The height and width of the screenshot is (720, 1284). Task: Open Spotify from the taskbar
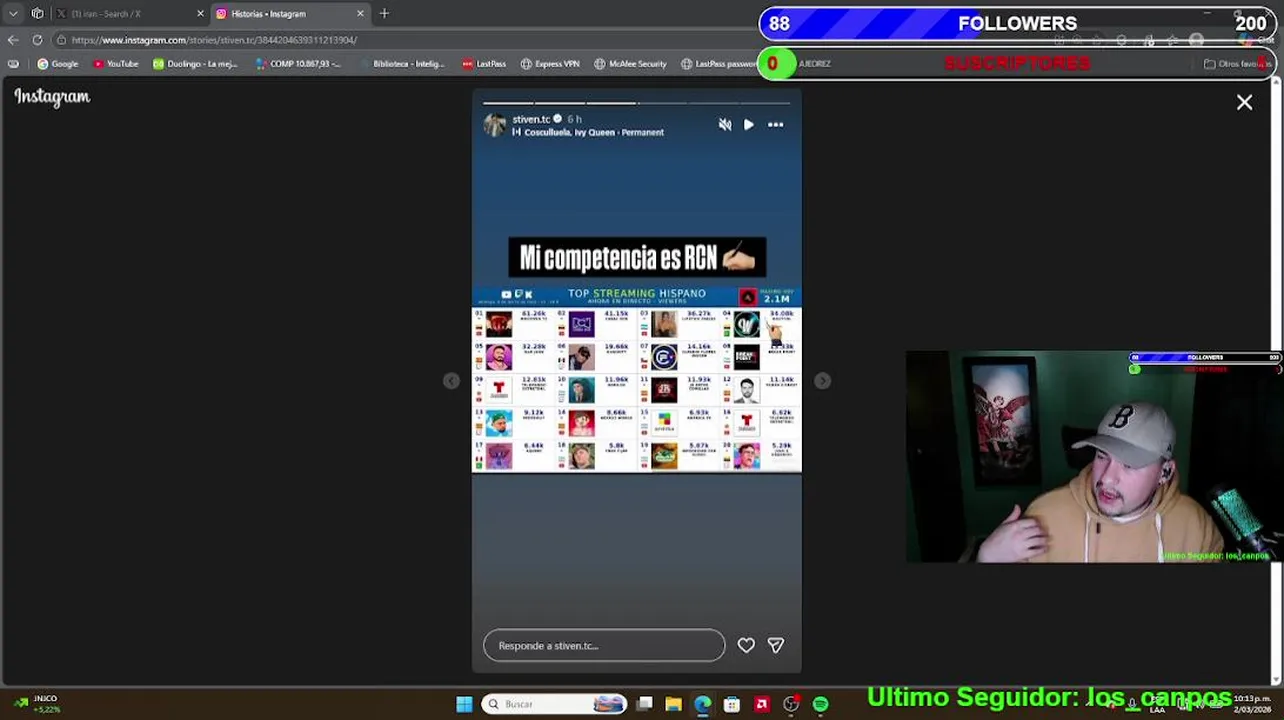[820, 704]
